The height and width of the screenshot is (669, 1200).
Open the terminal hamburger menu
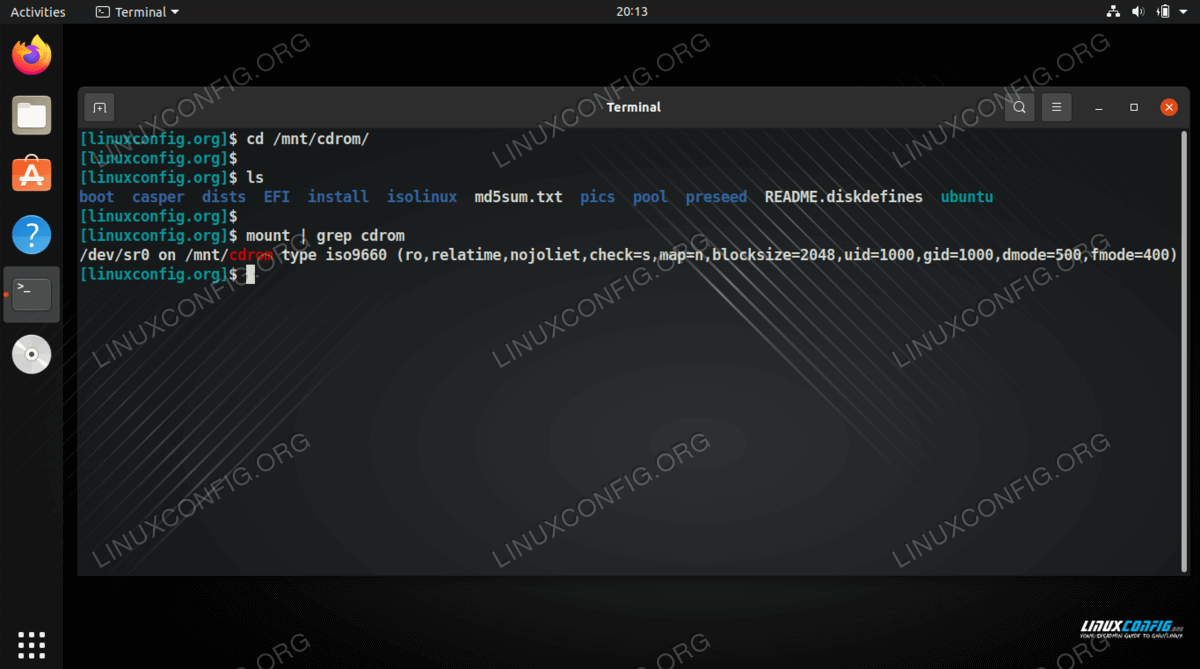point(1056,107)
